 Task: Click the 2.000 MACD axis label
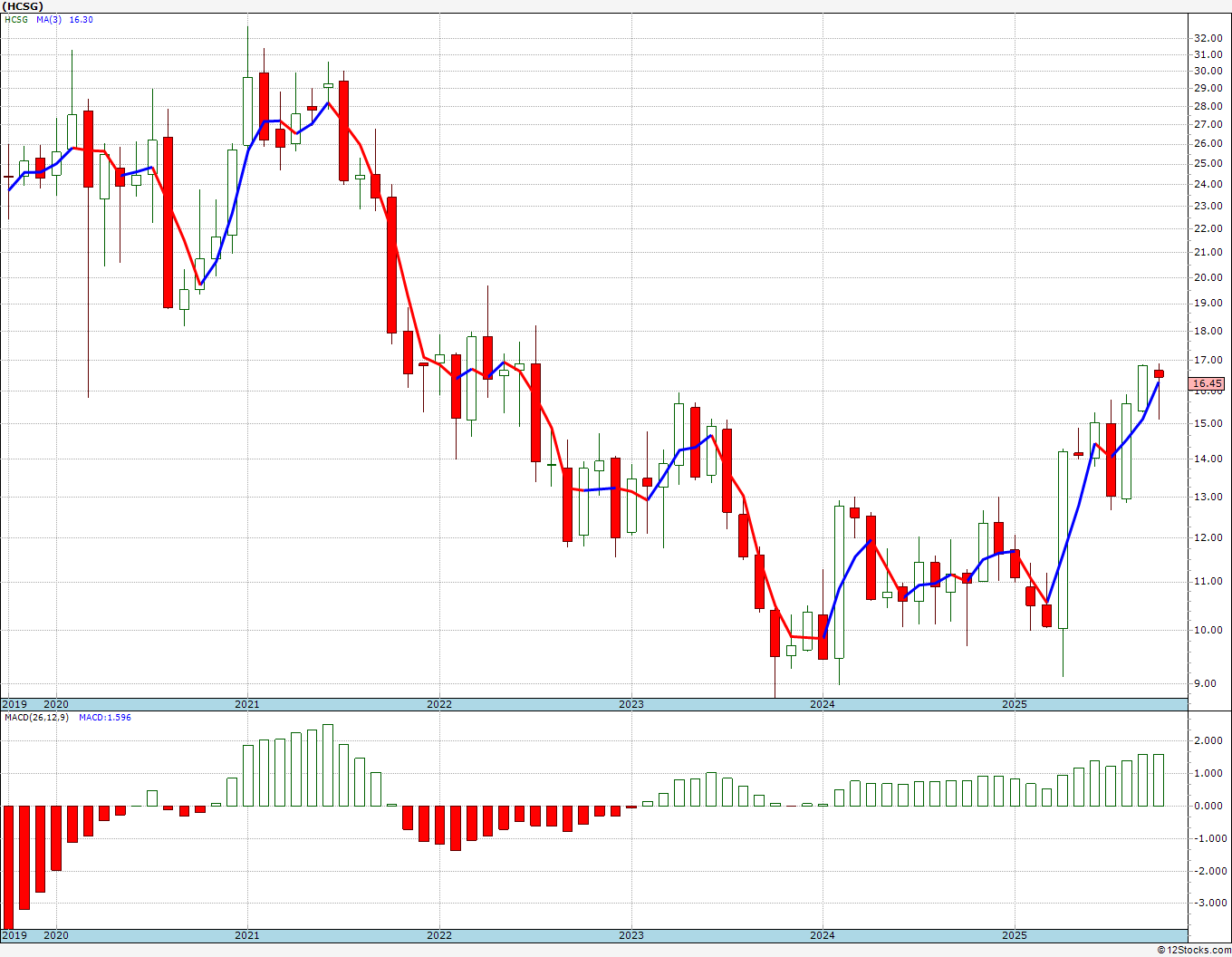coord(1209,741)
